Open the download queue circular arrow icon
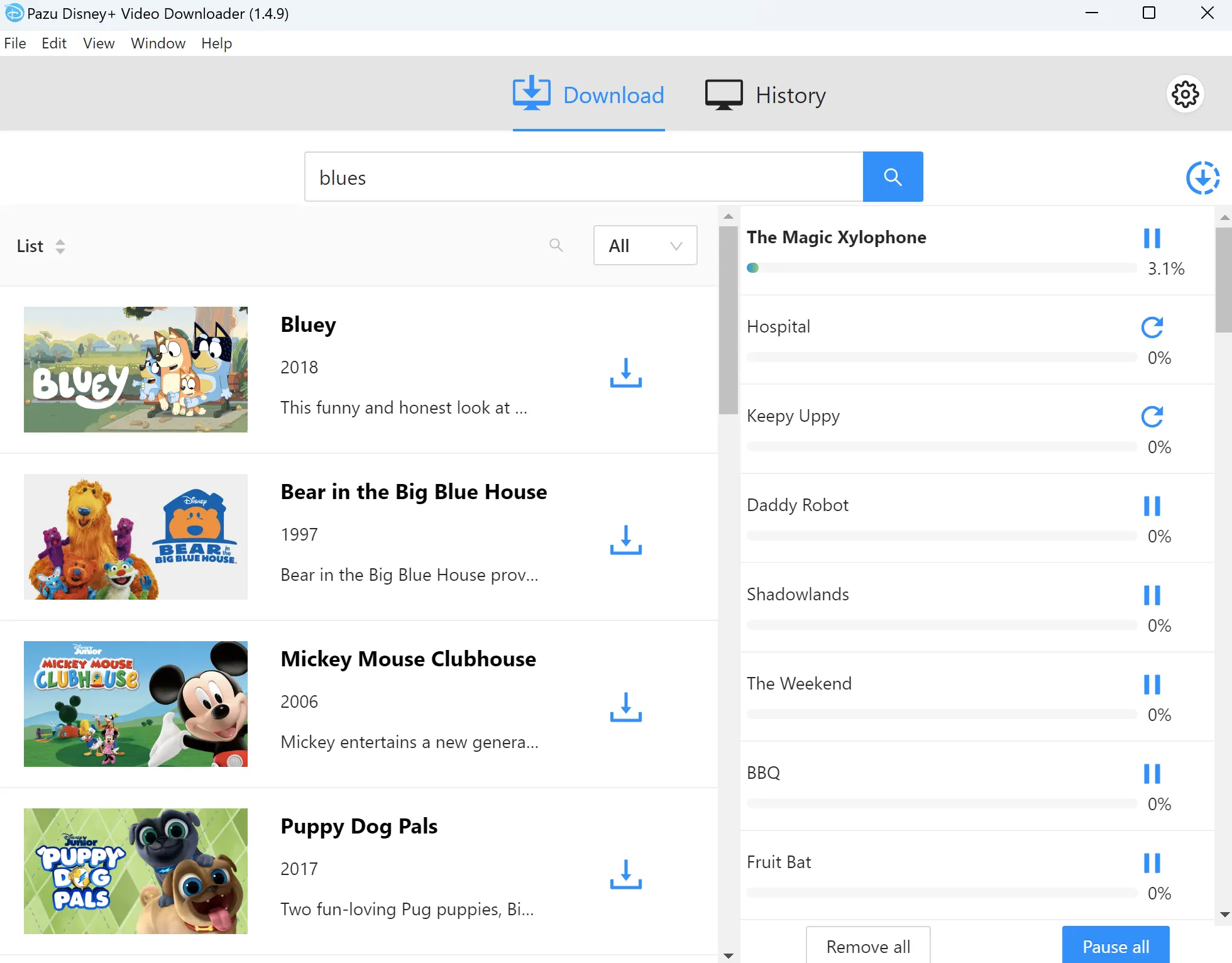The height and width of the screenshot is (963, 1232). click(1202, 178)
